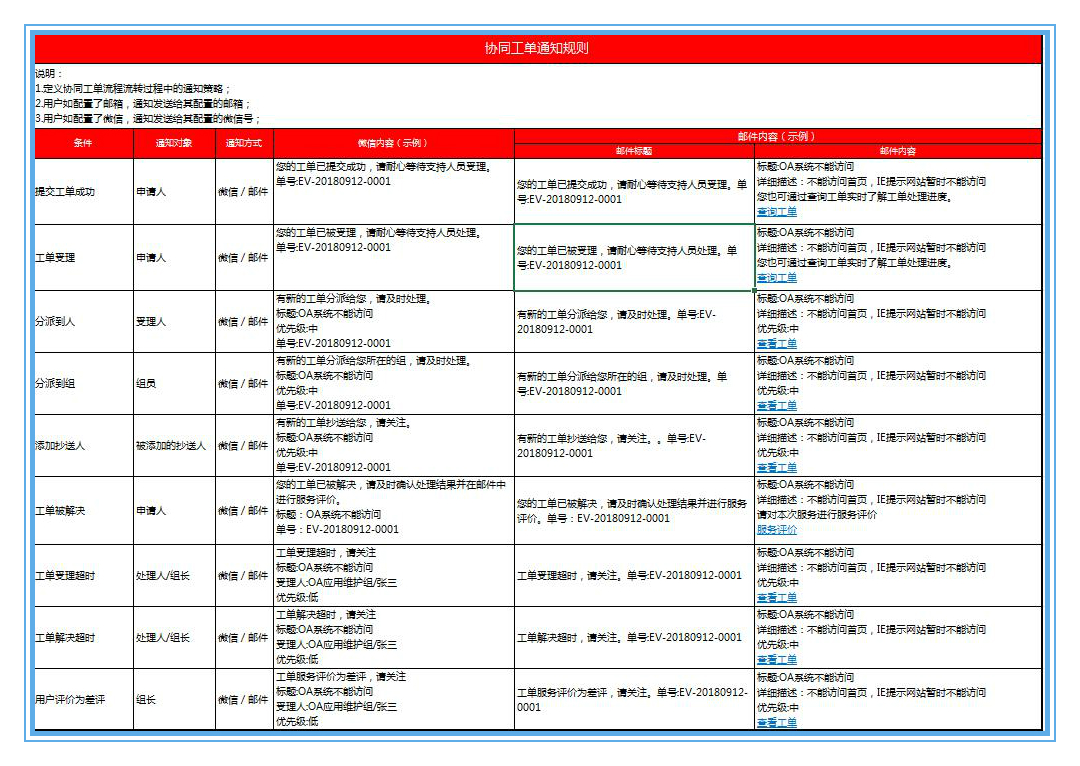Select the 邮件标题 sub-header cell
The height and width of the screenshot is (766, 1080).
pyautogui.click(x=634, y=152)
